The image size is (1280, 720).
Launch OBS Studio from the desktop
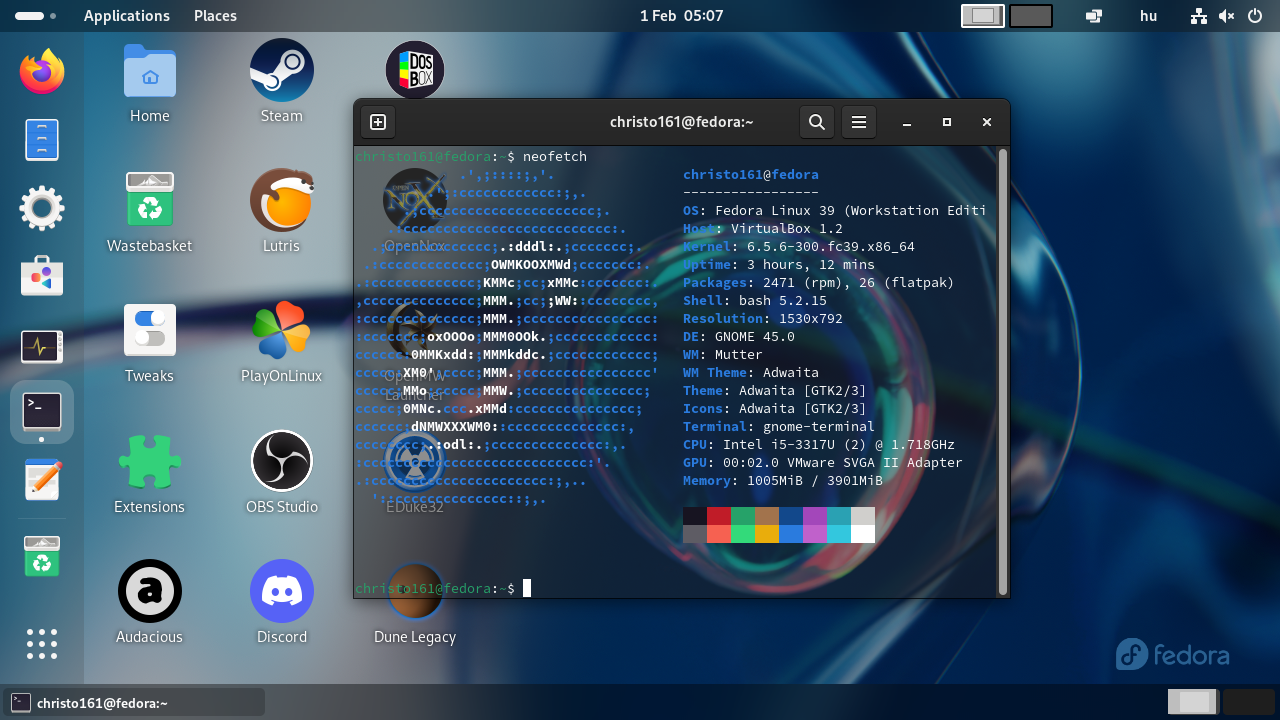pos(282,473)
